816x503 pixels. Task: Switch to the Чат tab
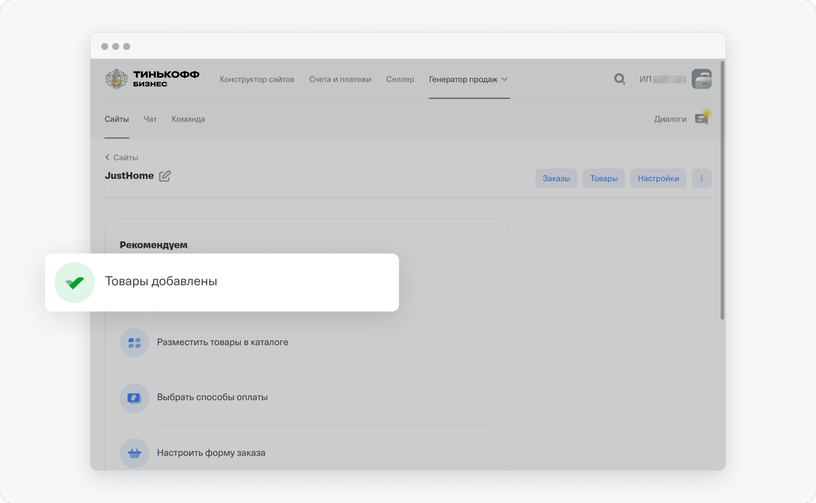[x=150, y=119]
